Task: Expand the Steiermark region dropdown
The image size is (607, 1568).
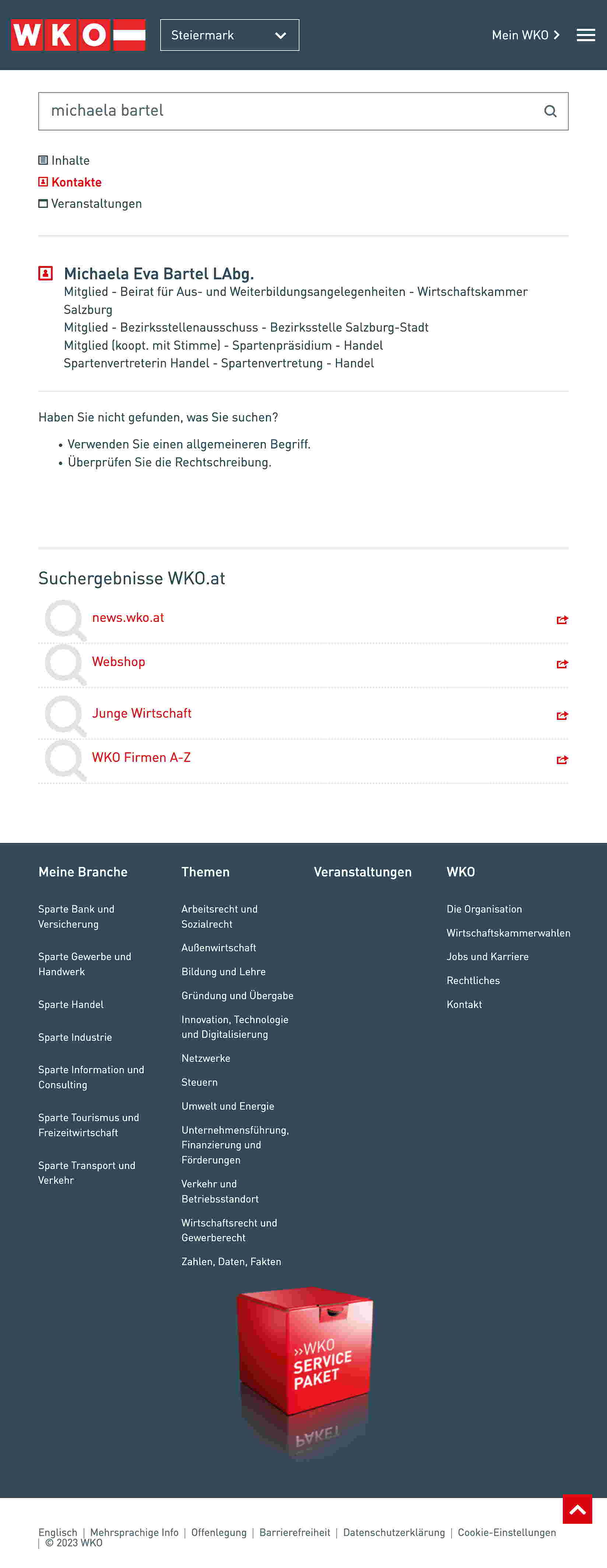Action: 229,35
